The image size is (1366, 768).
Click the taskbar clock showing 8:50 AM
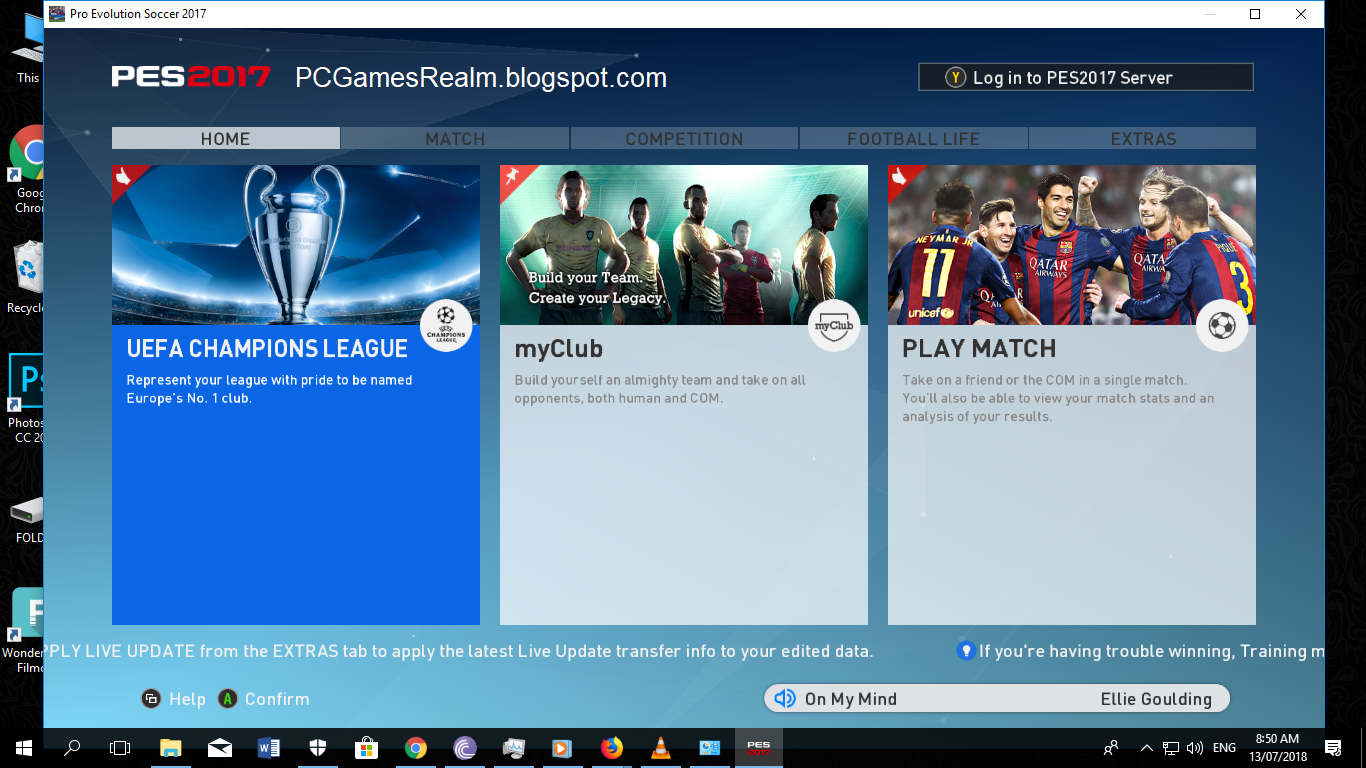[1276, 747]
